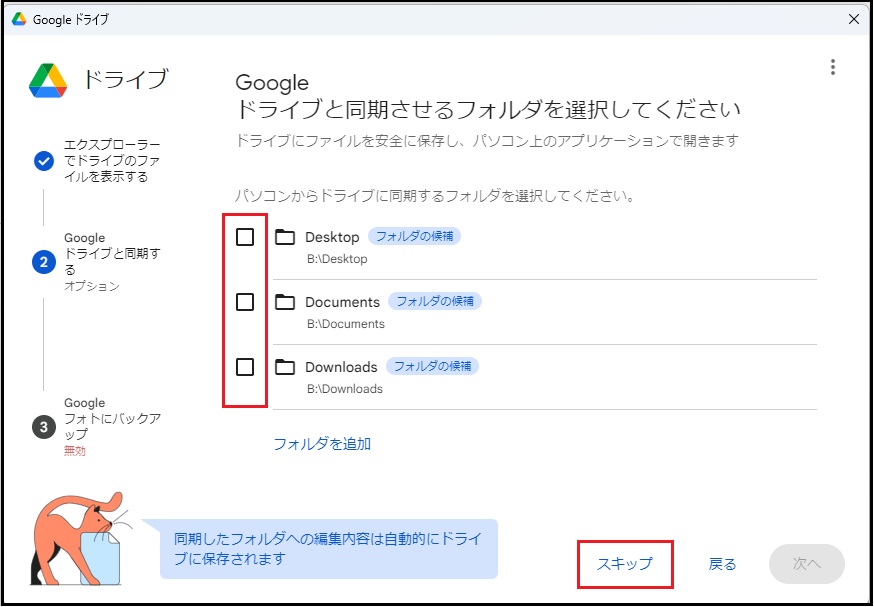Go back with the 戻る button

click(x=722, y=564)
